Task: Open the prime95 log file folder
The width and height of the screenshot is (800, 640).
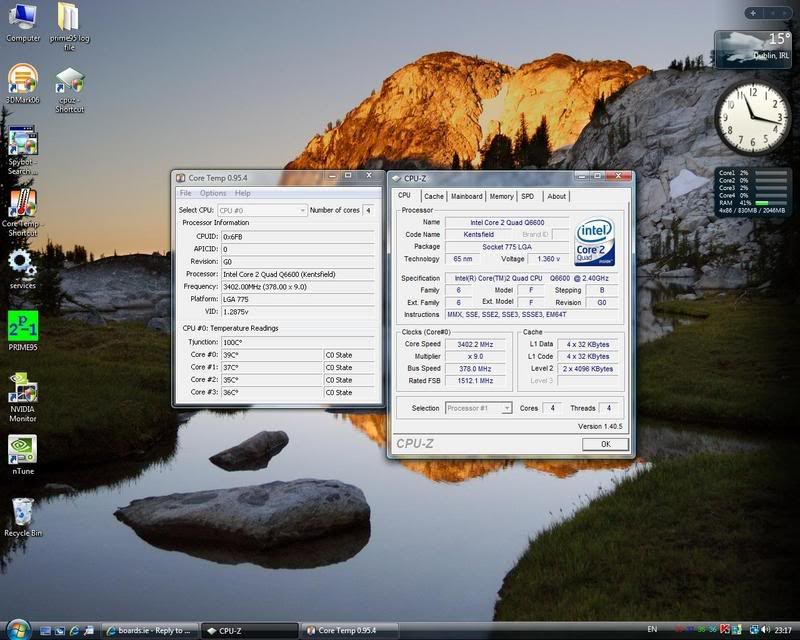Action: tap(69, 27)
